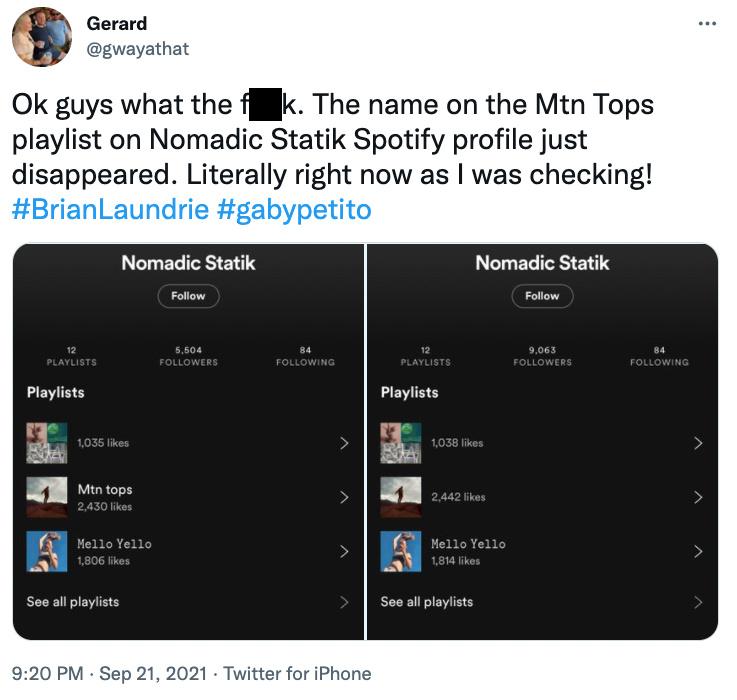Open Gerard's profile avatar picture
The height and width of the screenshot is (700, 737).
(x=42, y=37)
